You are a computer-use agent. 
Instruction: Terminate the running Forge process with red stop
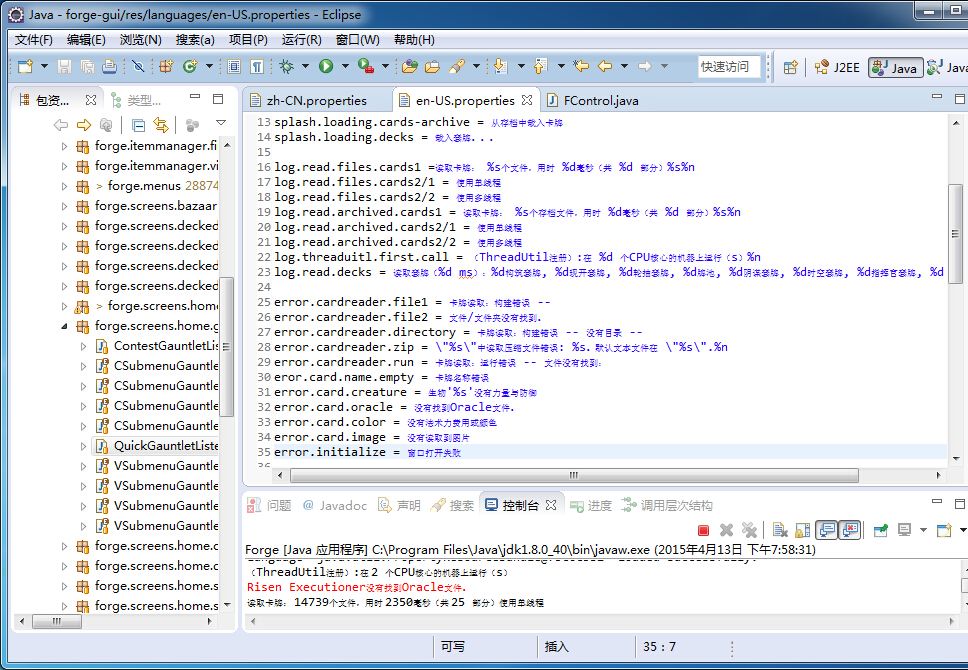703,530
